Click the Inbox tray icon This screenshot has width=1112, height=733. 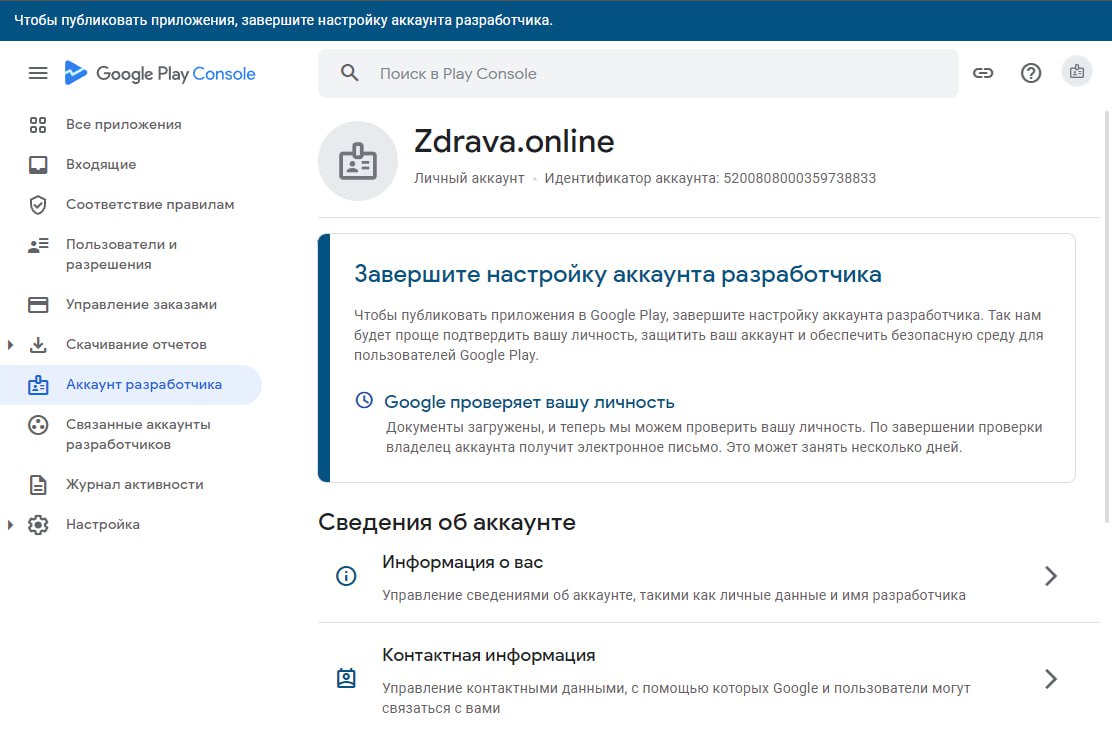[38, 164]
